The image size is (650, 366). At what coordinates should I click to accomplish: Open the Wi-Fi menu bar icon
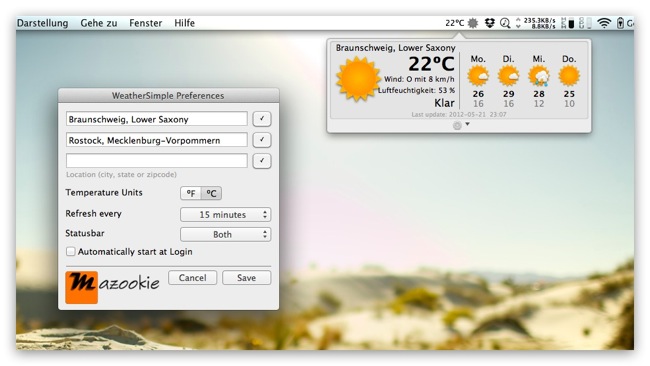[x=604, y=23]
